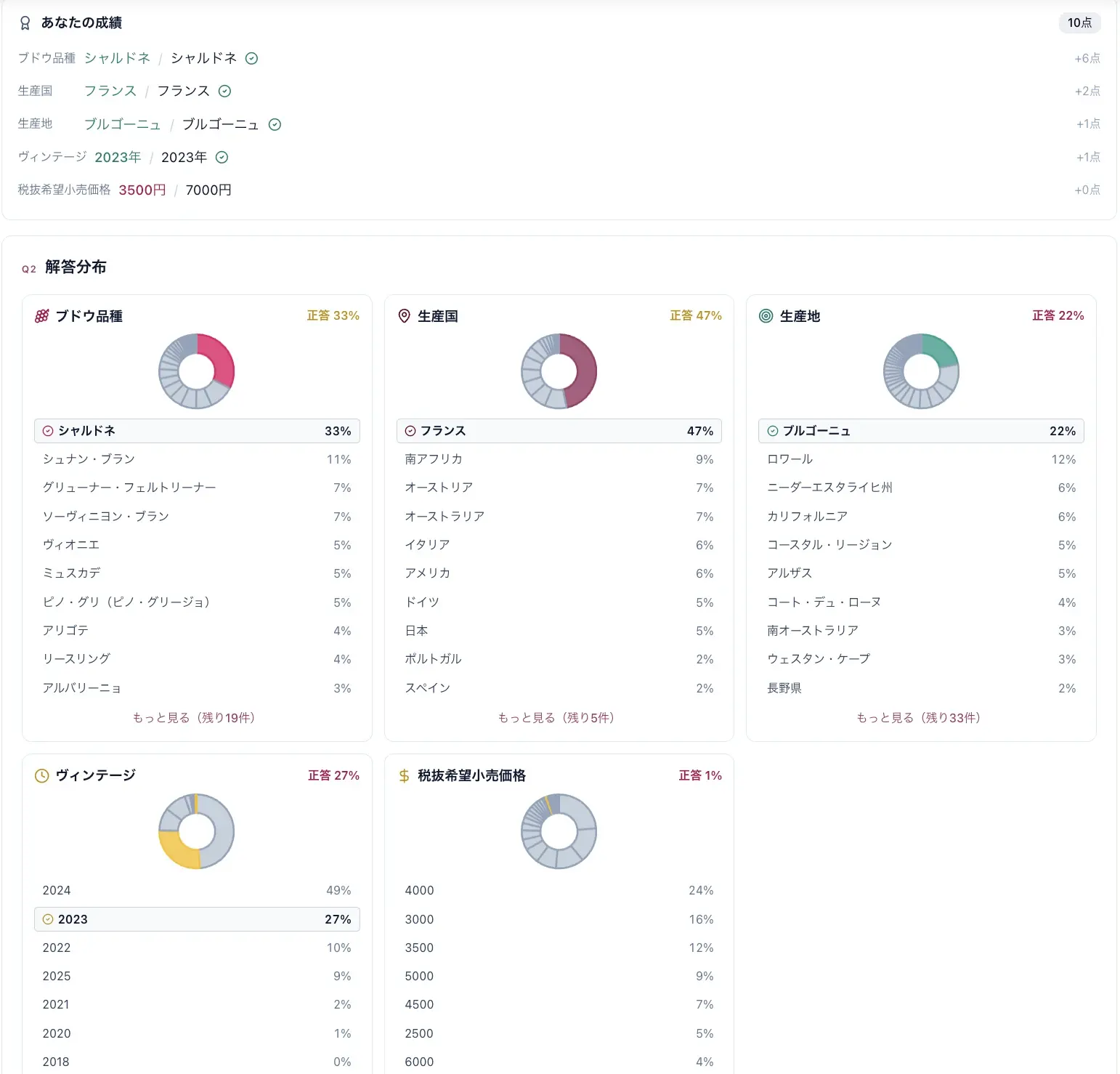Click the check icon next to フランス in your results
This screenshot has width=1120, height=1074.
[x=224, y=91]
